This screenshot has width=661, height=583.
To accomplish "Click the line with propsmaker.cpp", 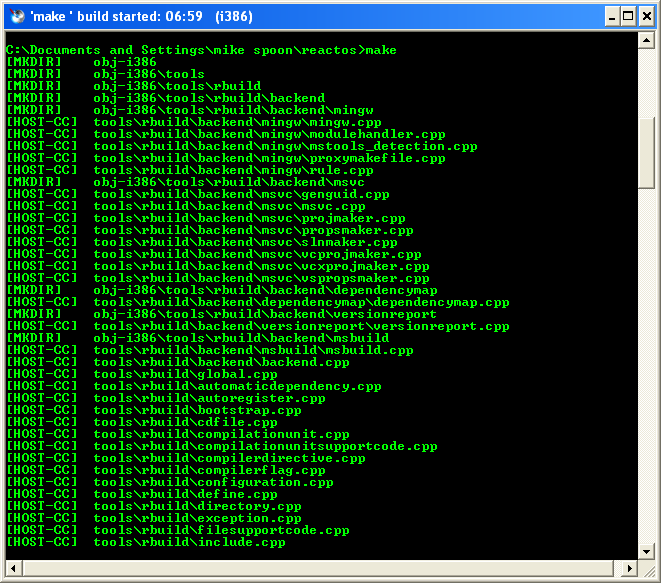I will pos(210,230).
